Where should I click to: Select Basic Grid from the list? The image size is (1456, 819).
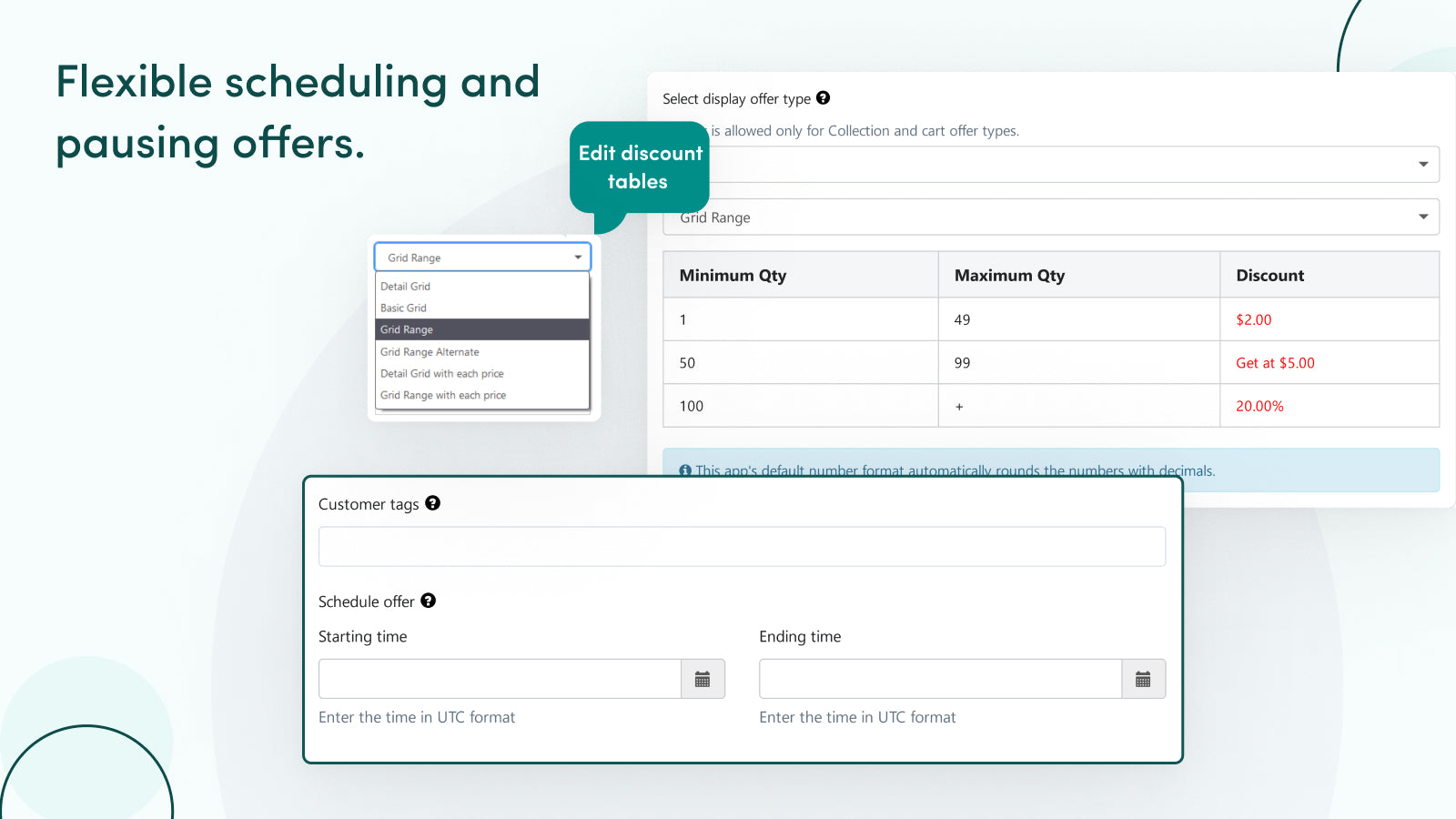point(403,308)
